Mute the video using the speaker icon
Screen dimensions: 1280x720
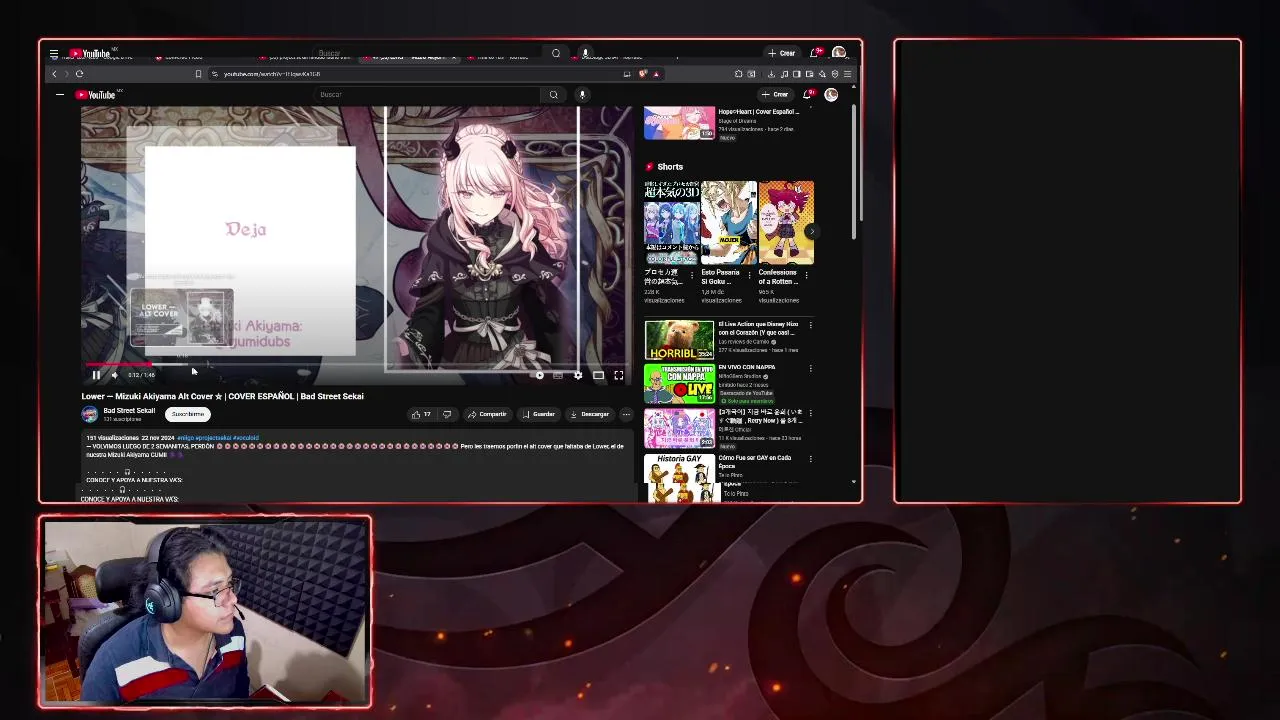pyautogui.click(x=114, y=375)
